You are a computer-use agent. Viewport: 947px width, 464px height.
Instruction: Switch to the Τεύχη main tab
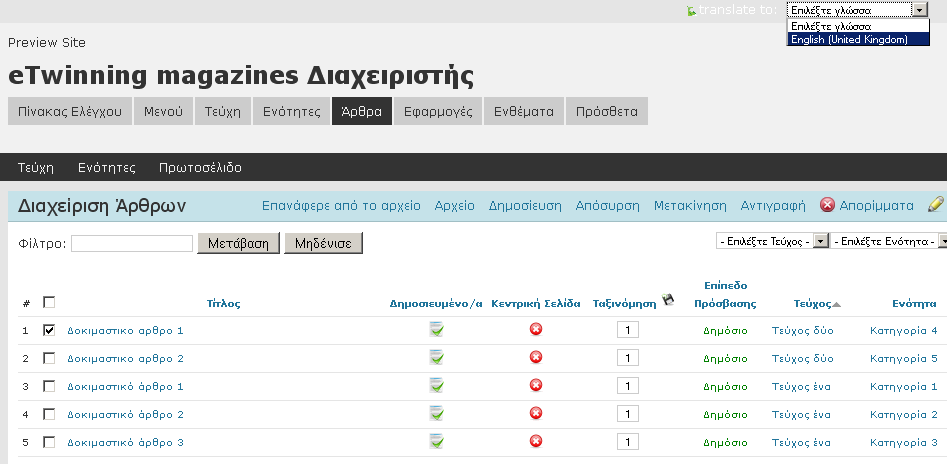(223, 111)
